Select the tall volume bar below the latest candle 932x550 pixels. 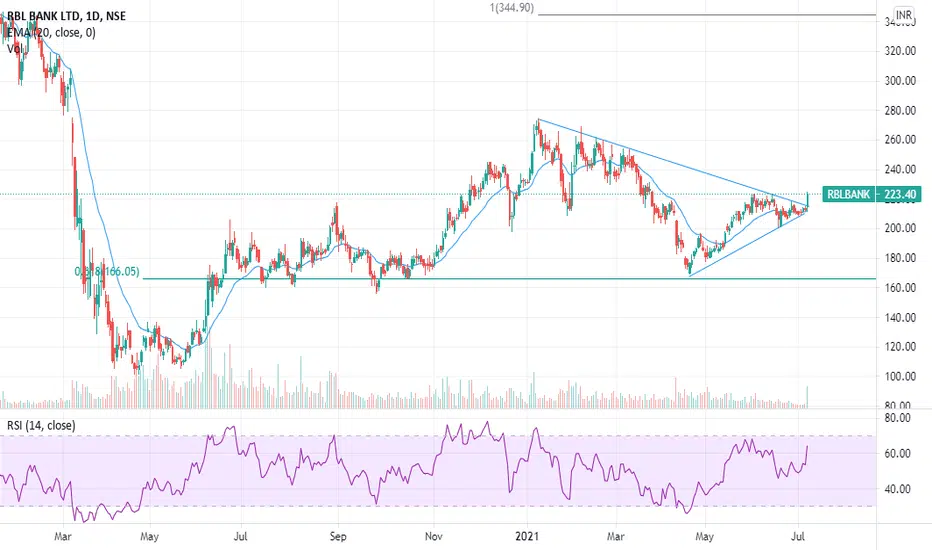pos(807,397)
